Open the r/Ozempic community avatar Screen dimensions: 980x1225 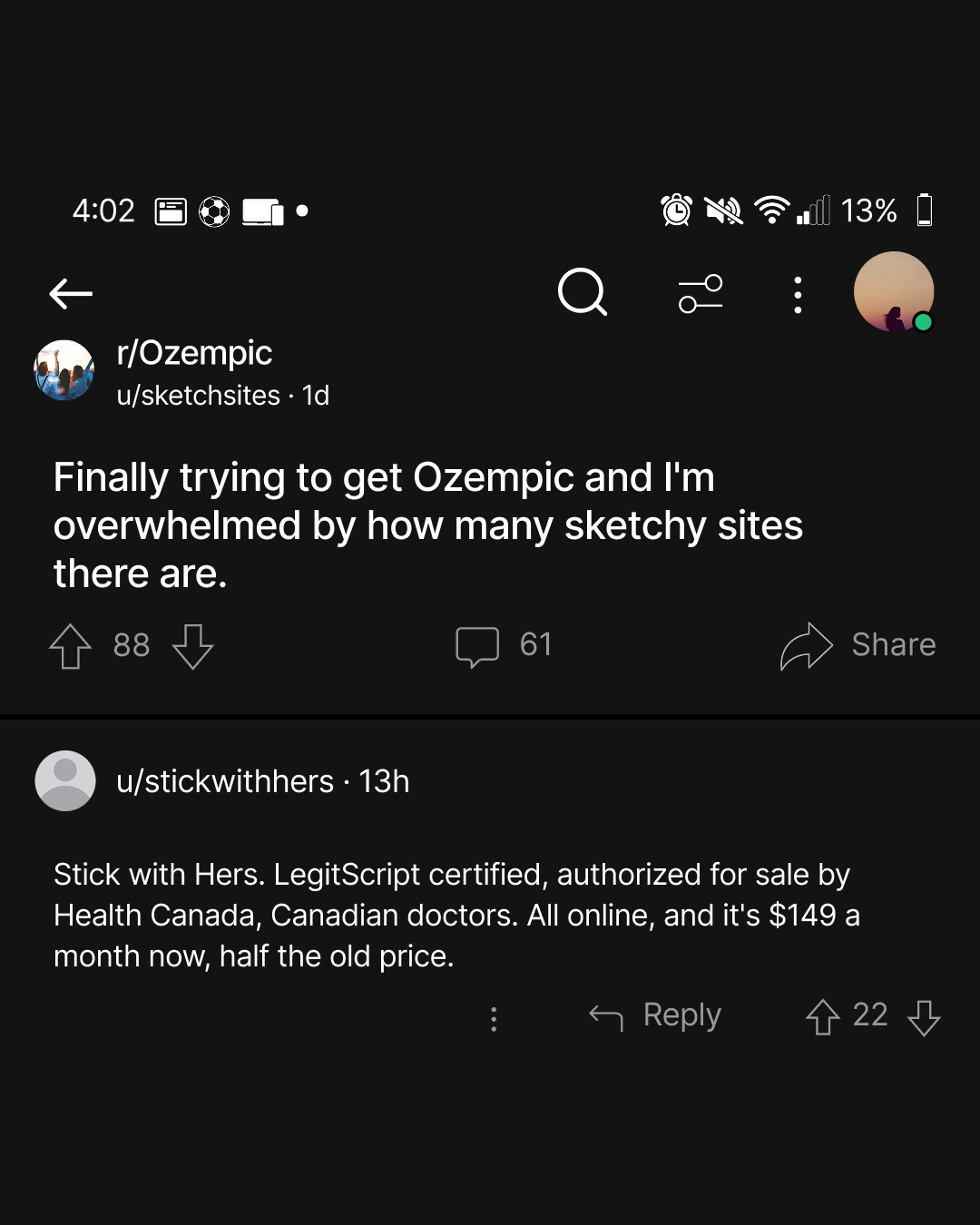pos(64,370)
